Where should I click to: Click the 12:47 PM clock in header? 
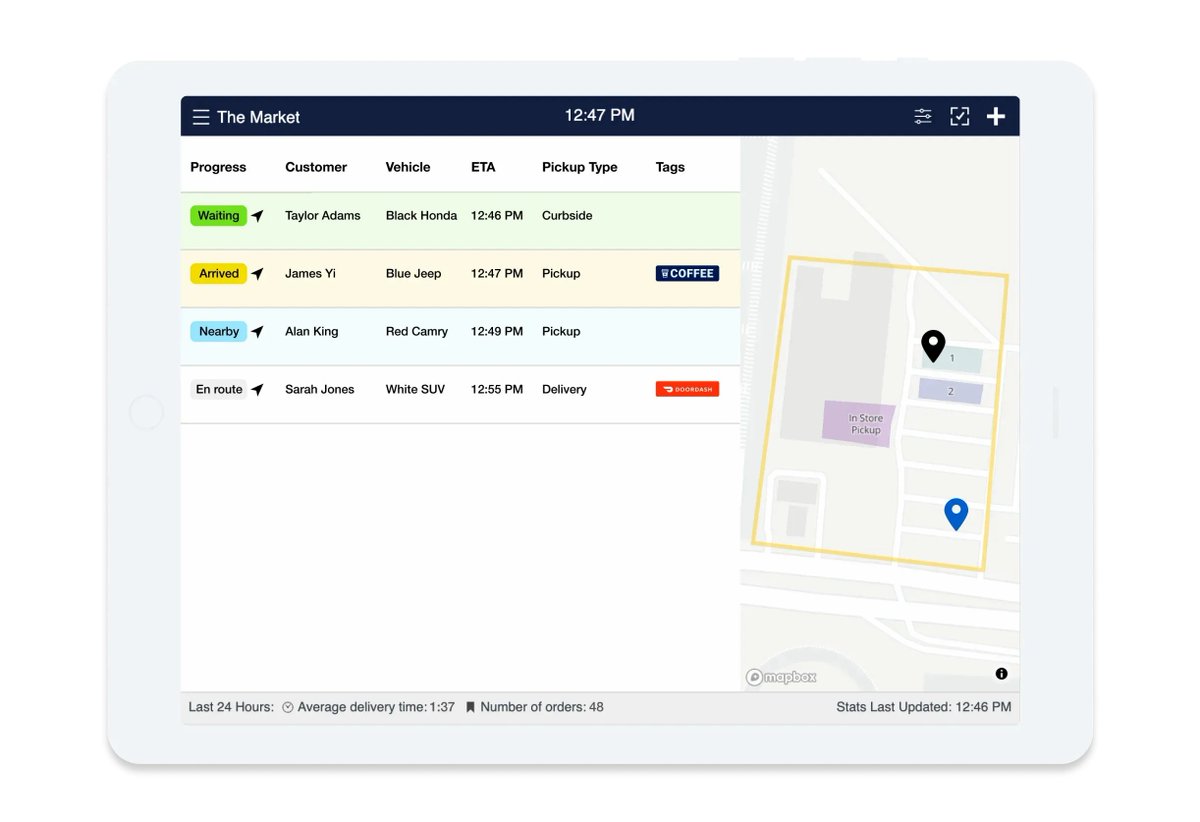600,116
